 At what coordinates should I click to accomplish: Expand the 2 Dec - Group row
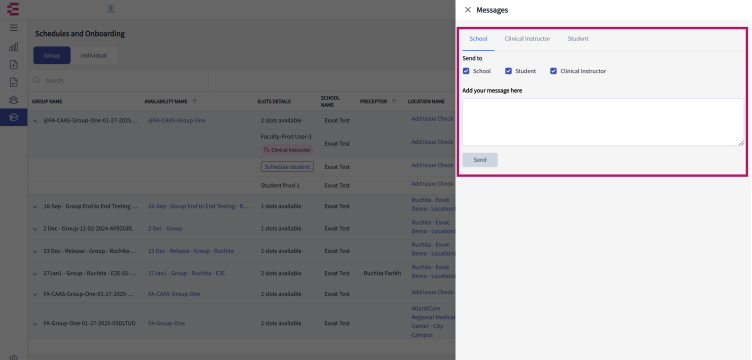click(35, 229)
